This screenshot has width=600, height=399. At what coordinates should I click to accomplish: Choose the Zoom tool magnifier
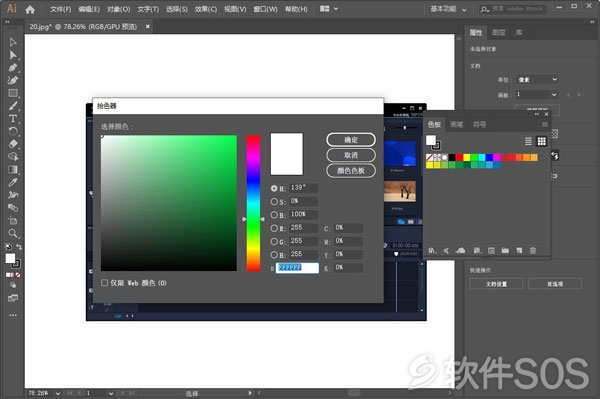tap(13, 233)
